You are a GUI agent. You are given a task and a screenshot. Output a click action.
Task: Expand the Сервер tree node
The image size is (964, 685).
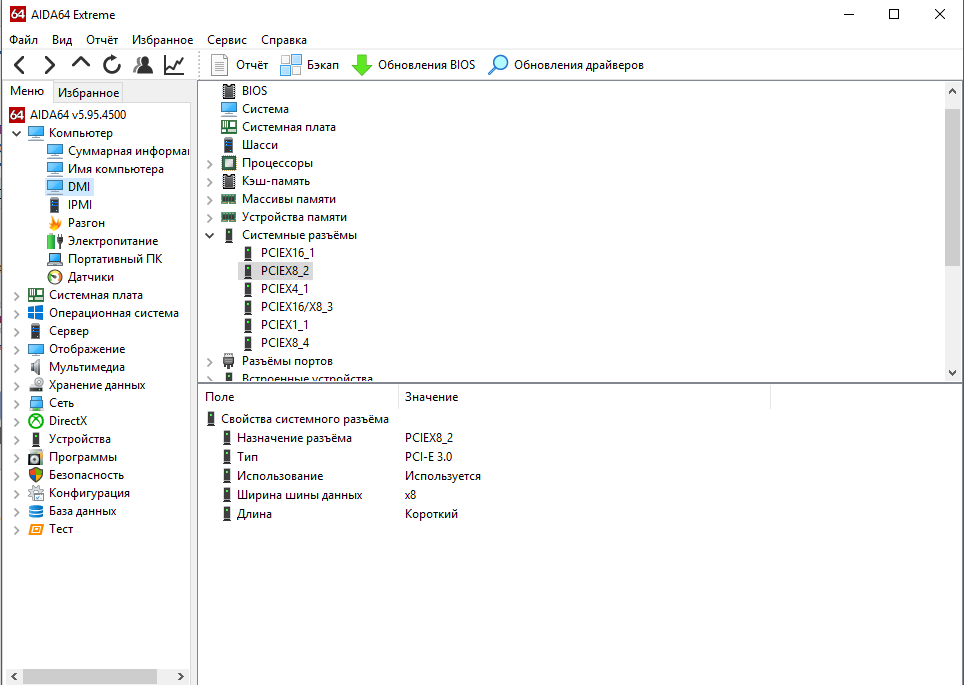coord(17,331)
